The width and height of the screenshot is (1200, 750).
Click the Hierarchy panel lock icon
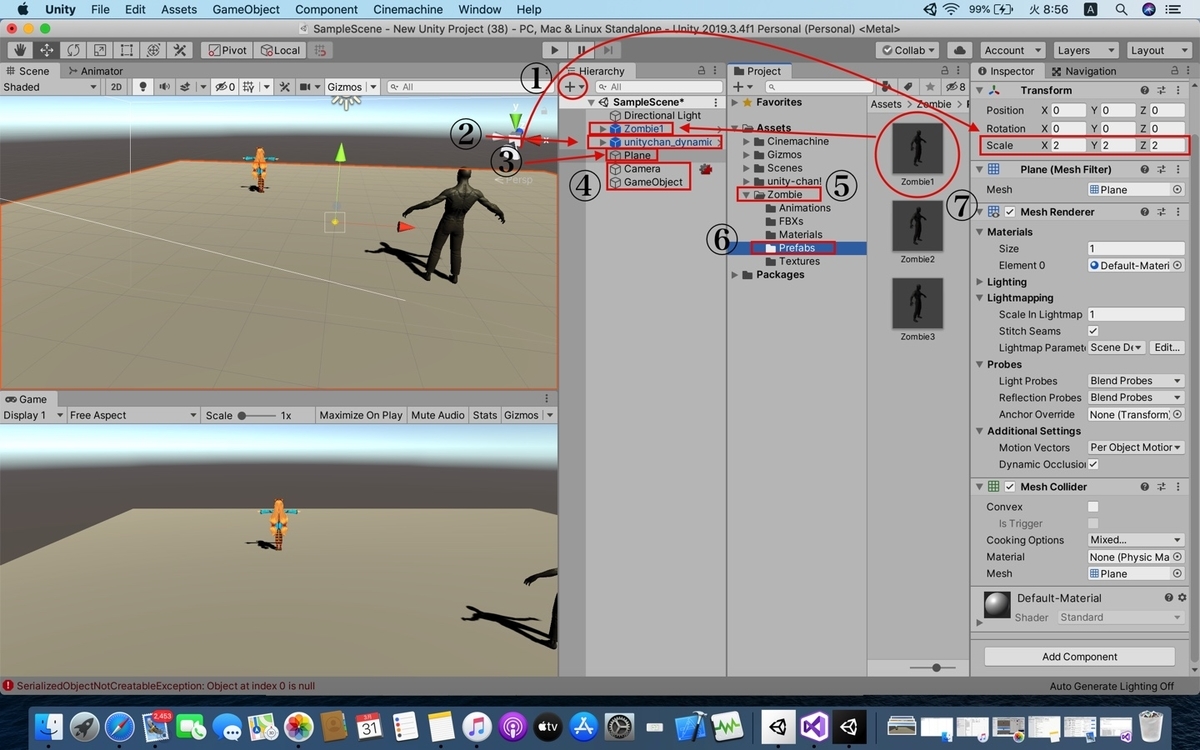click(701, 71)
